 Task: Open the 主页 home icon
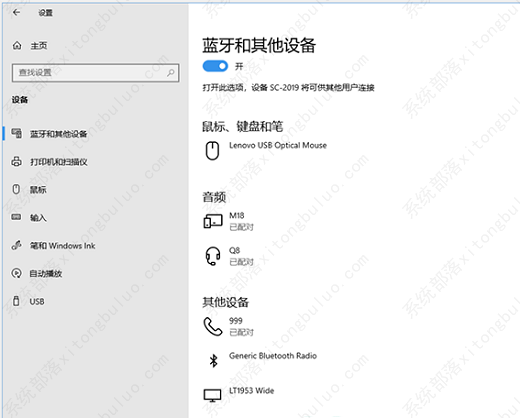17,45
